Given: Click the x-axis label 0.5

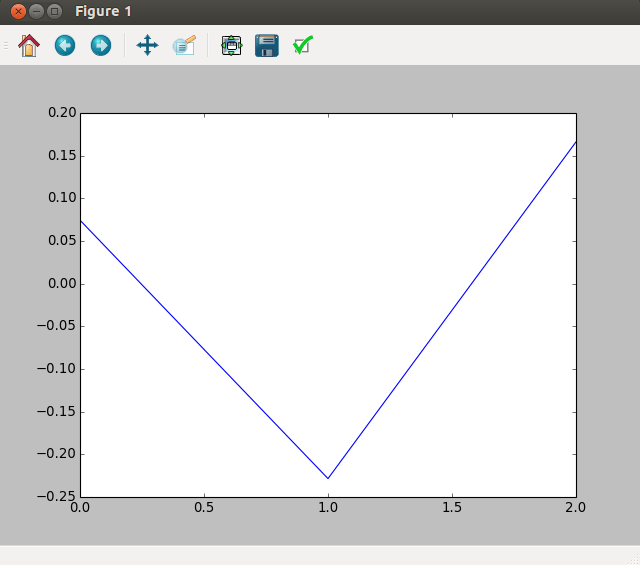Looking at the screenshot, I should [x=204, y=507].
